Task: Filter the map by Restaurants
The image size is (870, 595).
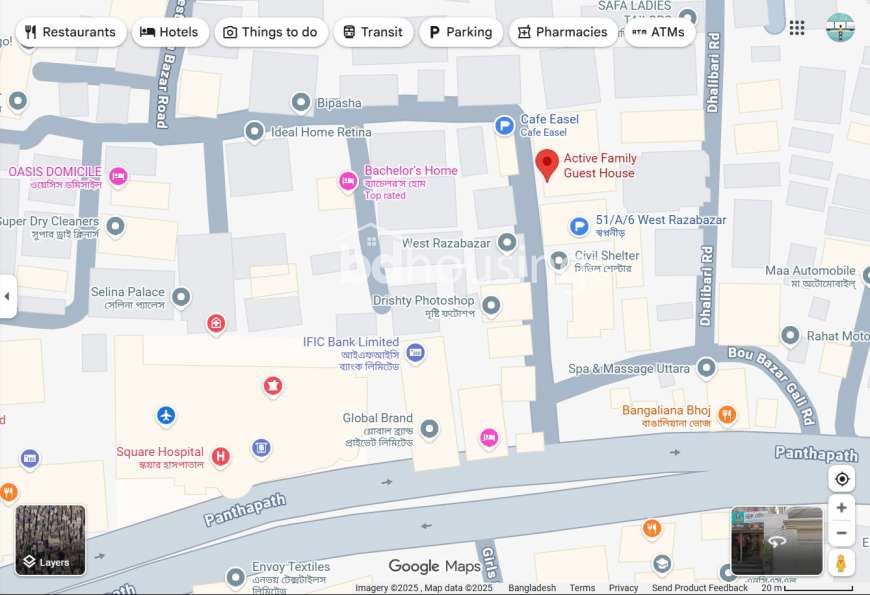Action: (x=71, y=32)
